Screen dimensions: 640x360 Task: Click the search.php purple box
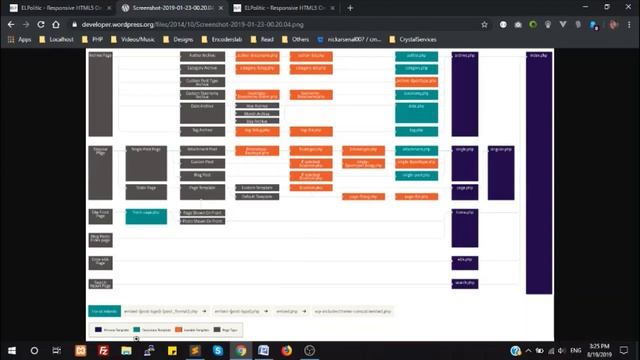point(464,284)
